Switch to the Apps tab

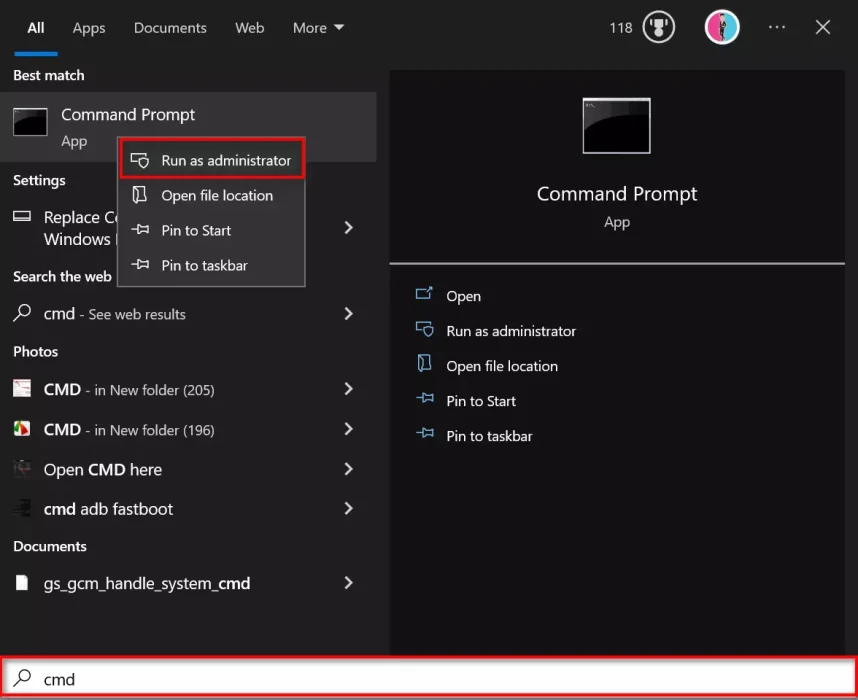(x=89, y=28)
